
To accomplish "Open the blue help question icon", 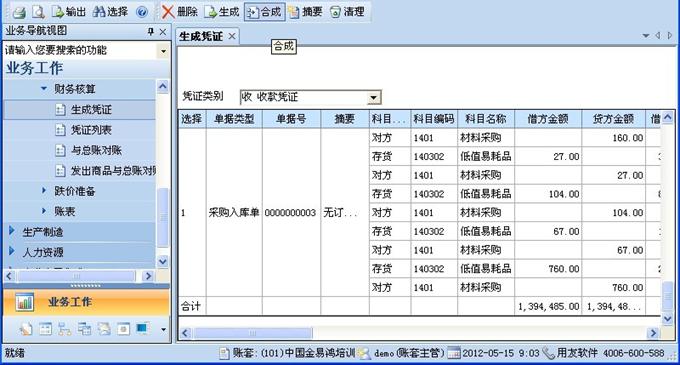I will (x=142, y=12).
